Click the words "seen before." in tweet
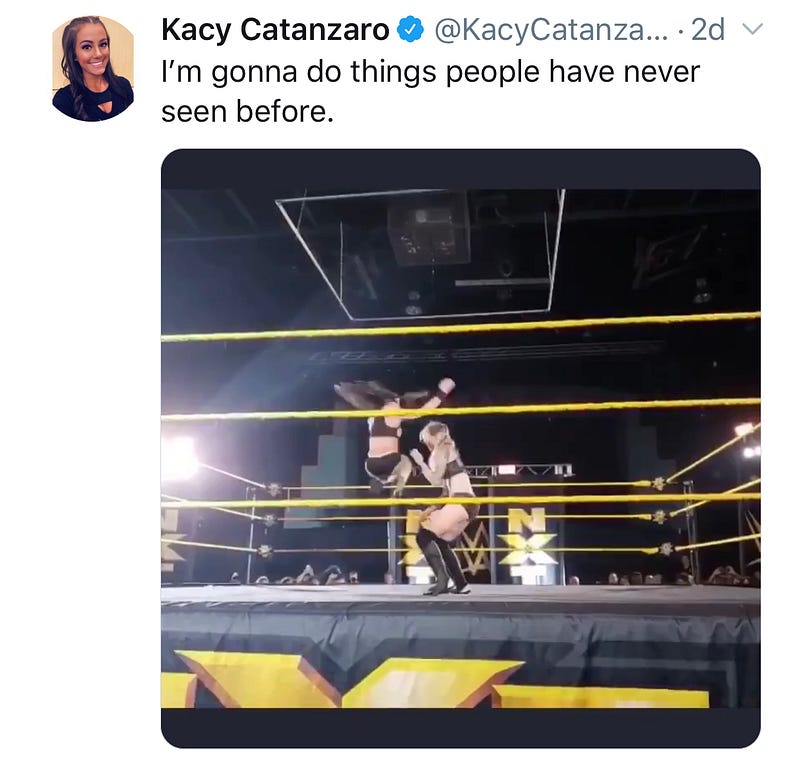The image size is (800, 760). pos(246,112)
